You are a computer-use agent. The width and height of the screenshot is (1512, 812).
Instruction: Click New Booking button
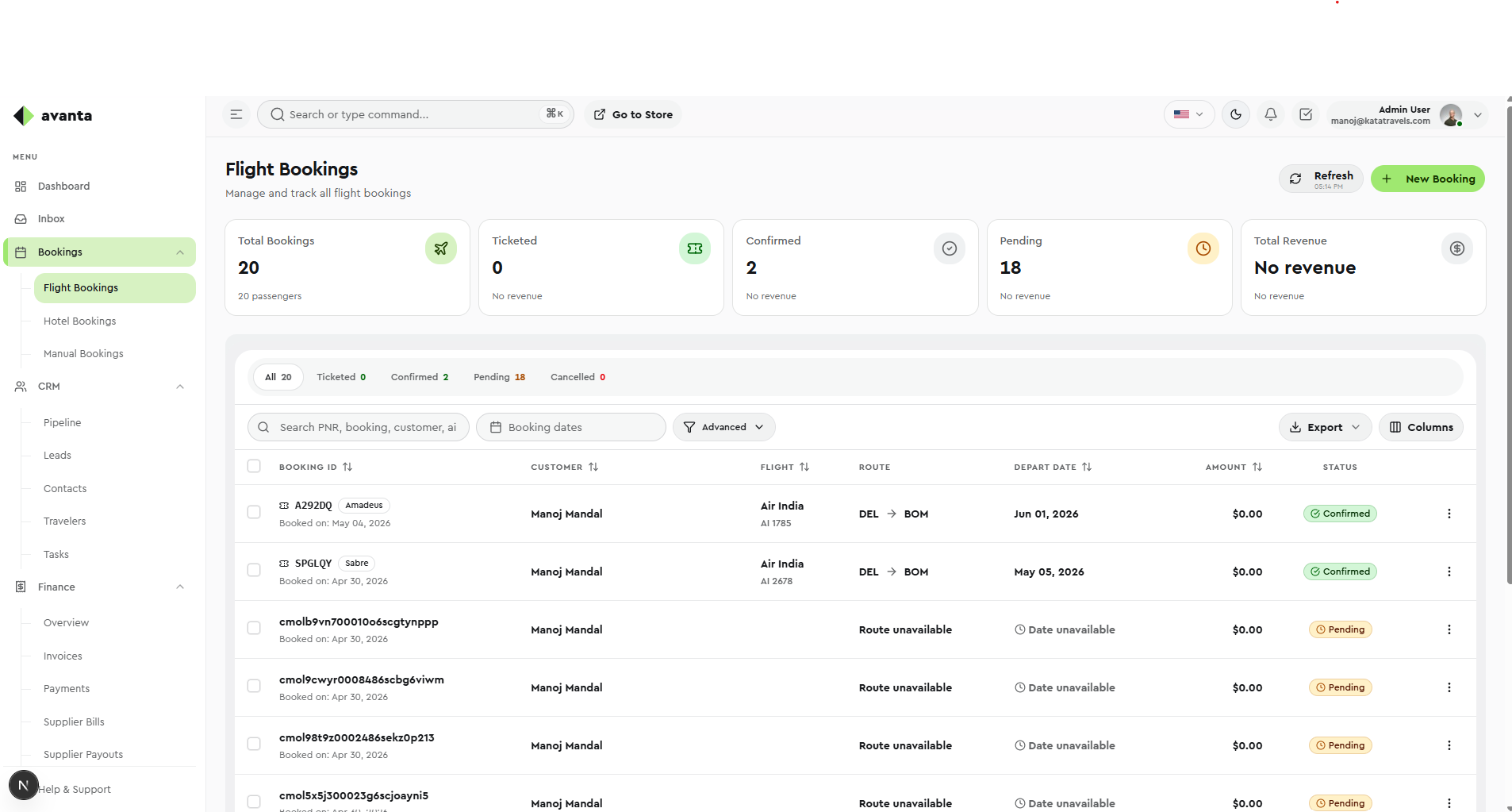click(1428, 179)
